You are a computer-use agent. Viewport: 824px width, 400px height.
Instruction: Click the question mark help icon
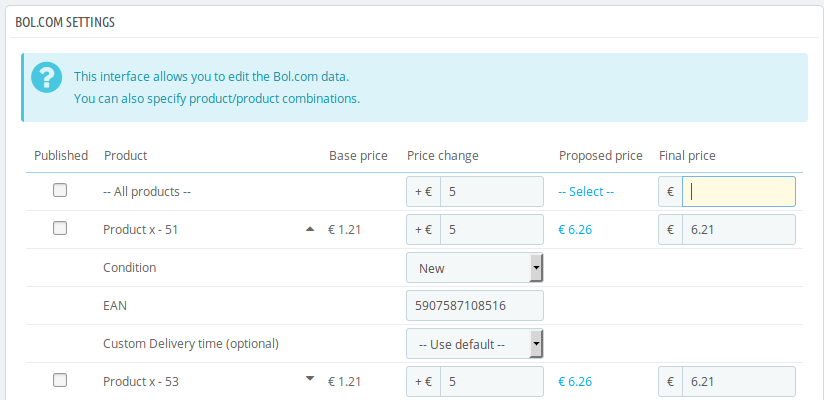pos(47,78)
